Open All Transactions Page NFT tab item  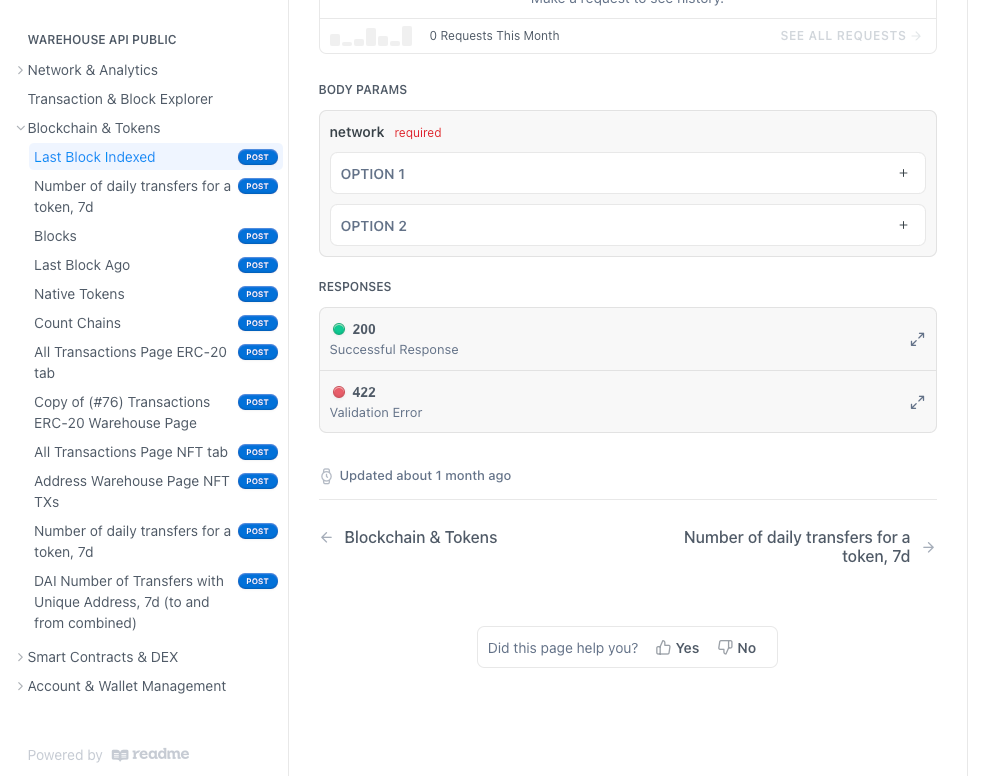[x=131, y=452]
